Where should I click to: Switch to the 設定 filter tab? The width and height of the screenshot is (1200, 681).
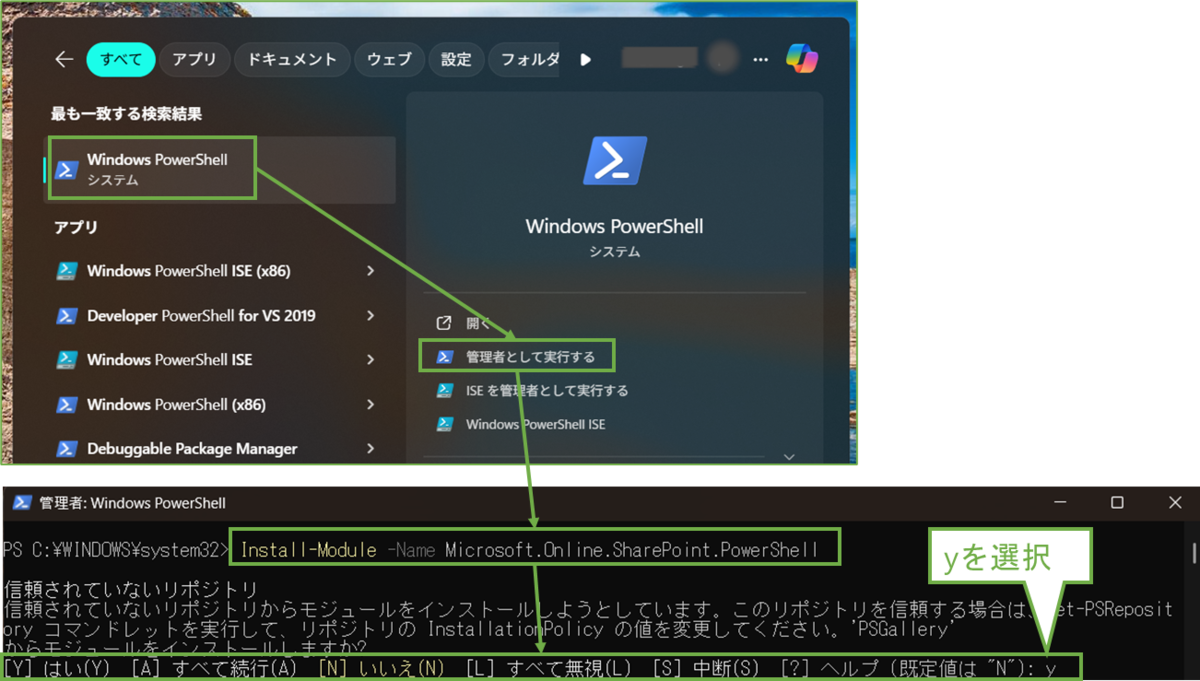click(x=456, y=60)
